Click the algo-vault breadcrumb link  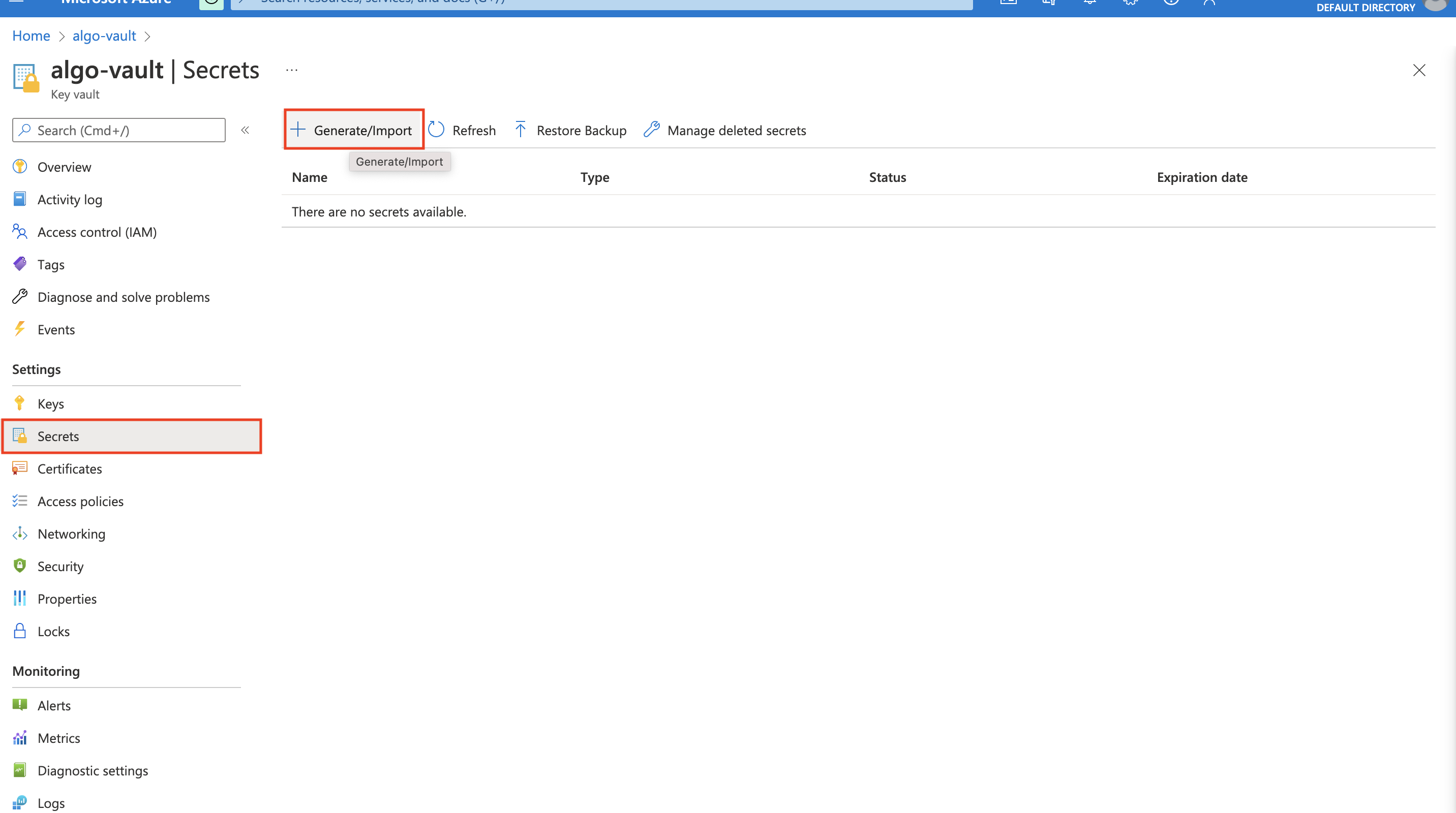coord(104,36)
